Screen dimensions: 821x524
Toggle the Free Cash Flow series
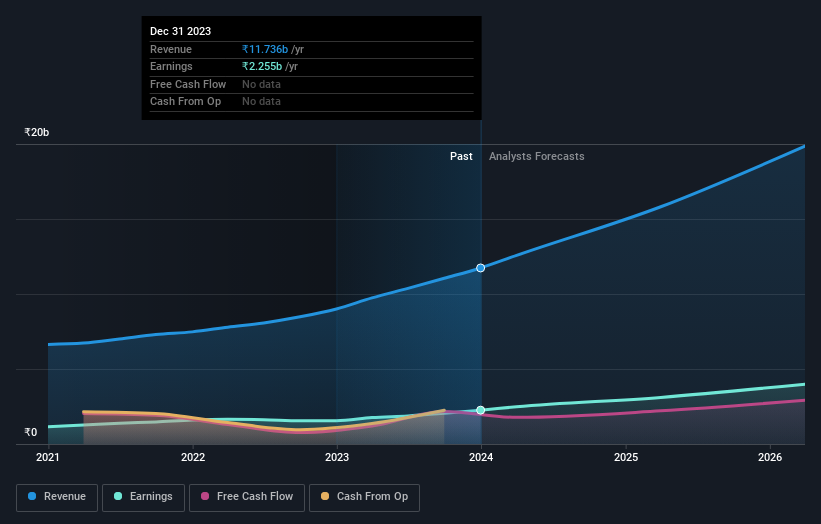coord(247,497)
